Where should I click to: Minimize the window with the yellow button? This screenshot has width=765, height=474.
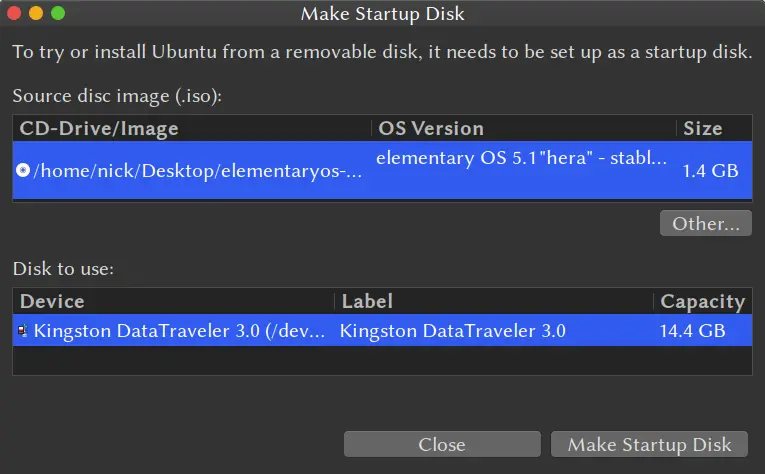(x=36, y=14)
